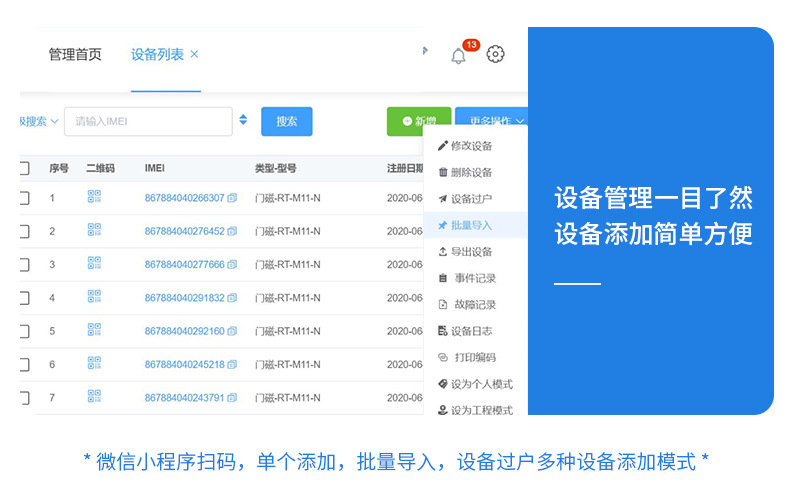Open the QR code icon in row 7
Image resolution: width=790 pixels, height=485 pixels.
94,396
